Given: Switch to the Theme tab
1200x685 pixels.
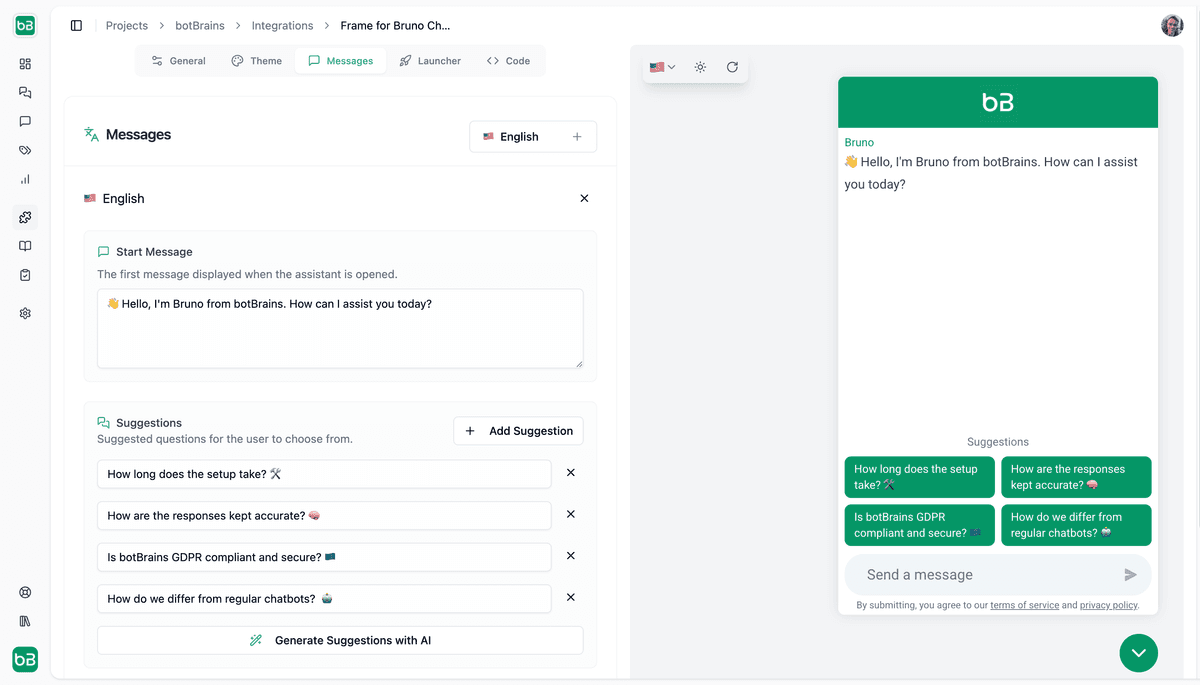Looking at the screenshot, I should coord(256,61).
